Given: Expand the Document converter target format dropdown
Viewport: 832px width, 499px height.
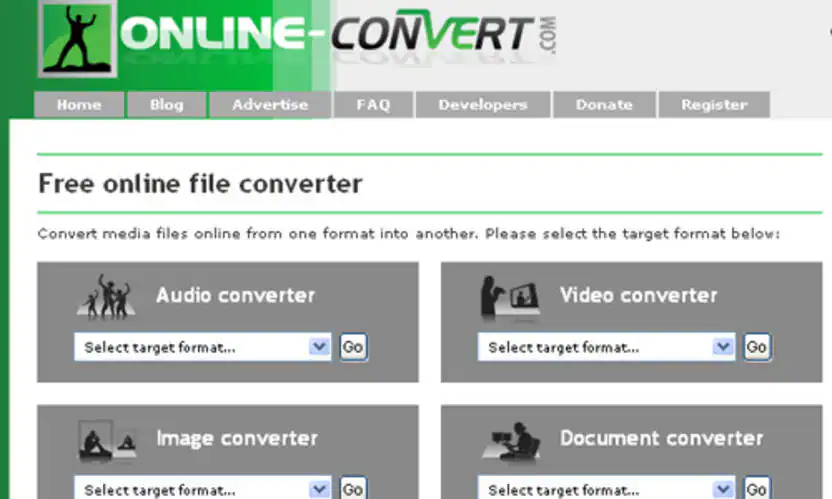Looking at the screenshot, I should [x=606, y=488].
